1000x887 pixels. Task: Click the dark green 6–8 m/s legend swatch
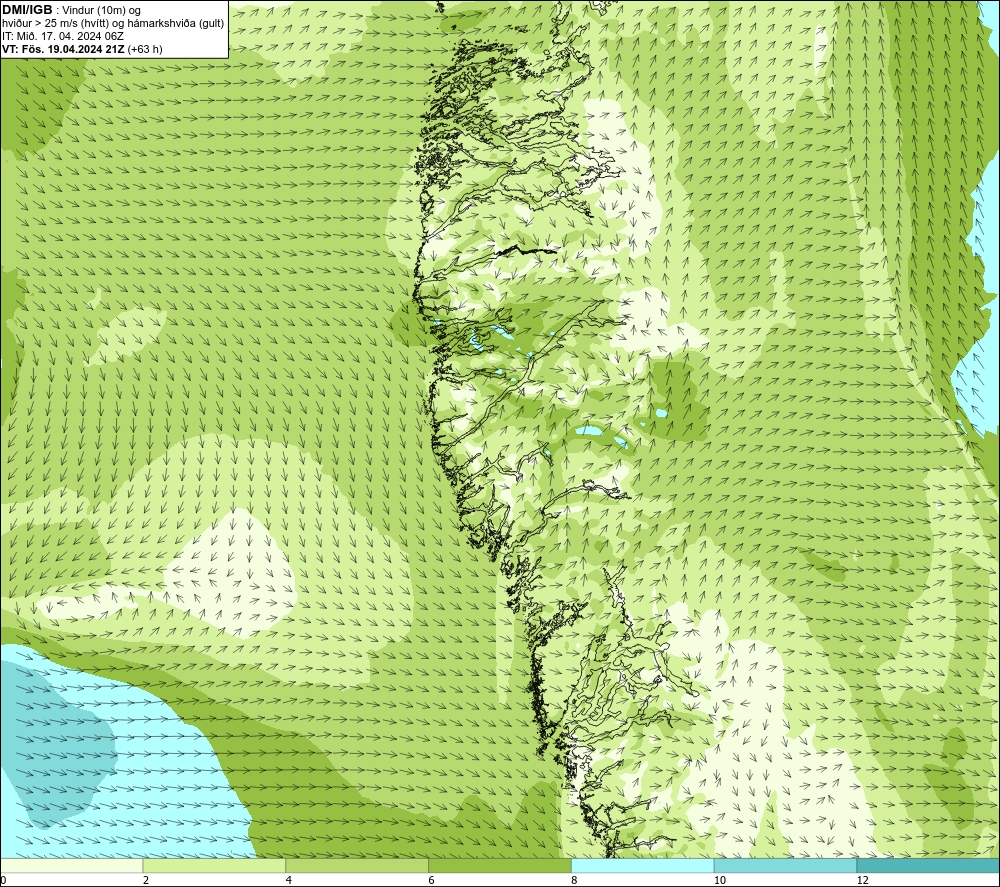(x=500, y=865)
